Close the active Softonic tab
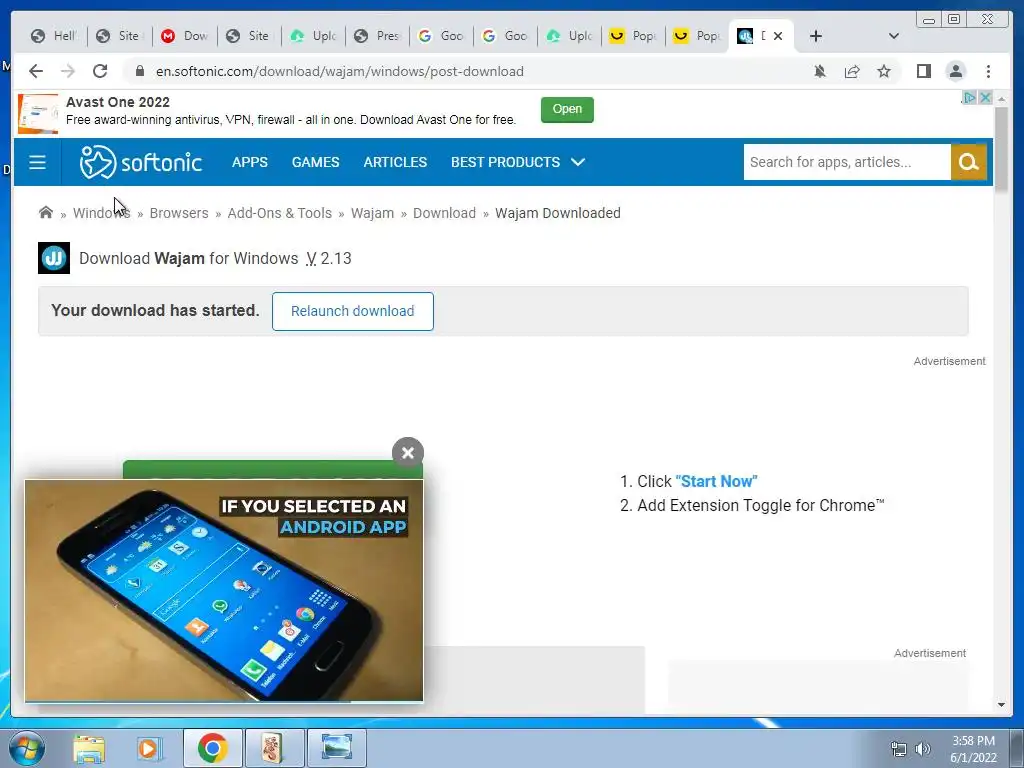1024x768 pixels. pos(778,36)
